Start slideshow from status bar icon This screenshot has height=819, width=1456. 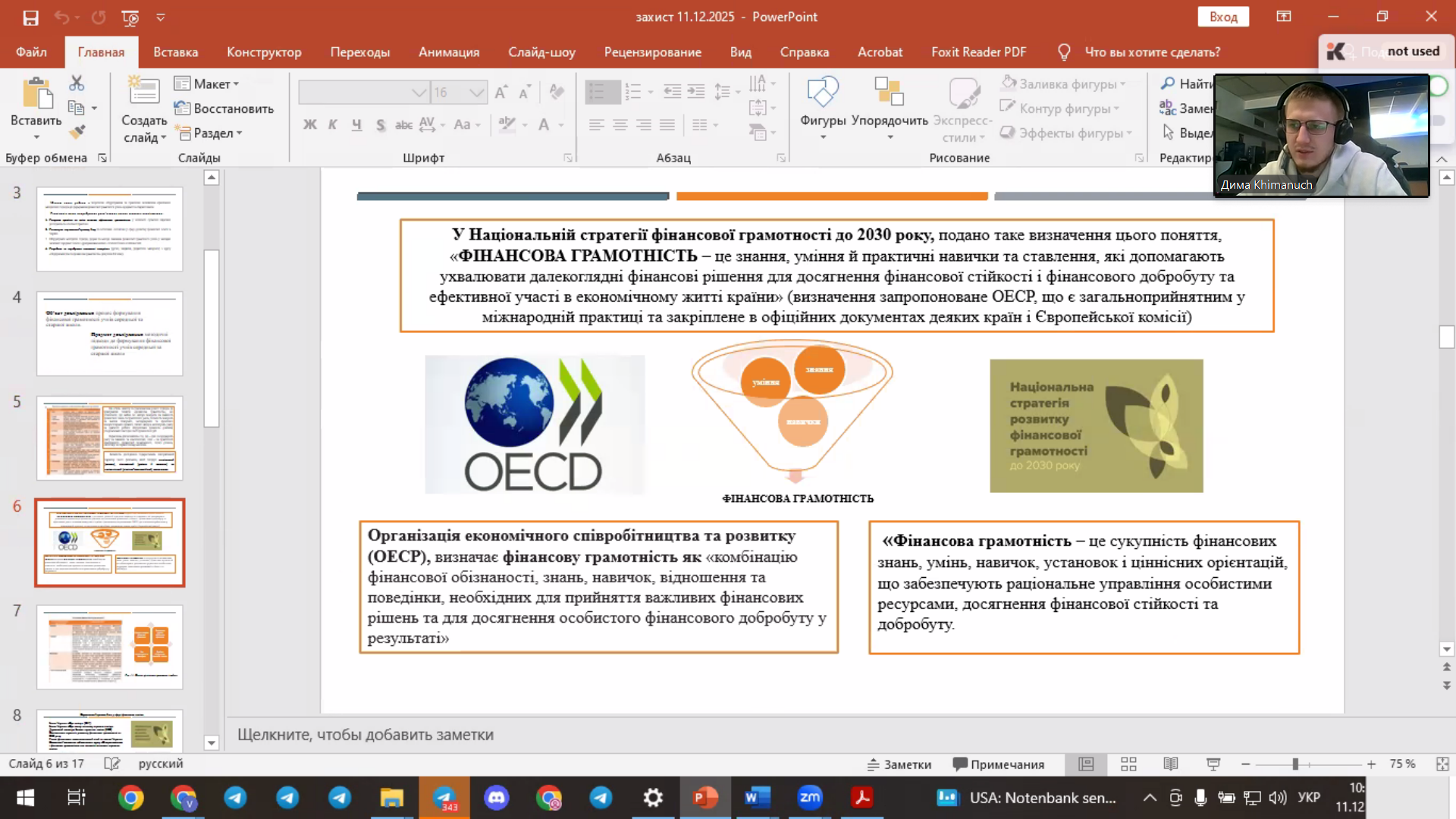coord(1213,764)
